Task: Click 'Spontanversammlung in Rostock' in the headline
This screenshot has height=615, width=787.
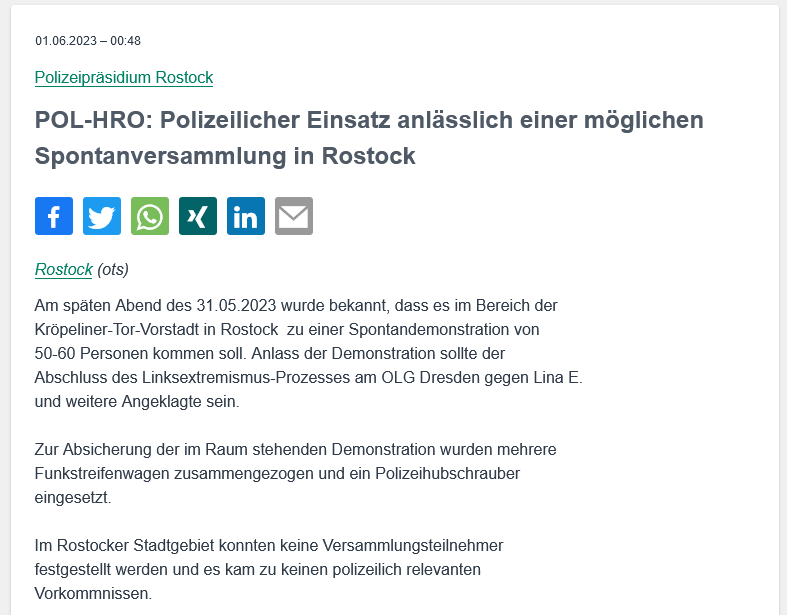Action: [225, 156]
